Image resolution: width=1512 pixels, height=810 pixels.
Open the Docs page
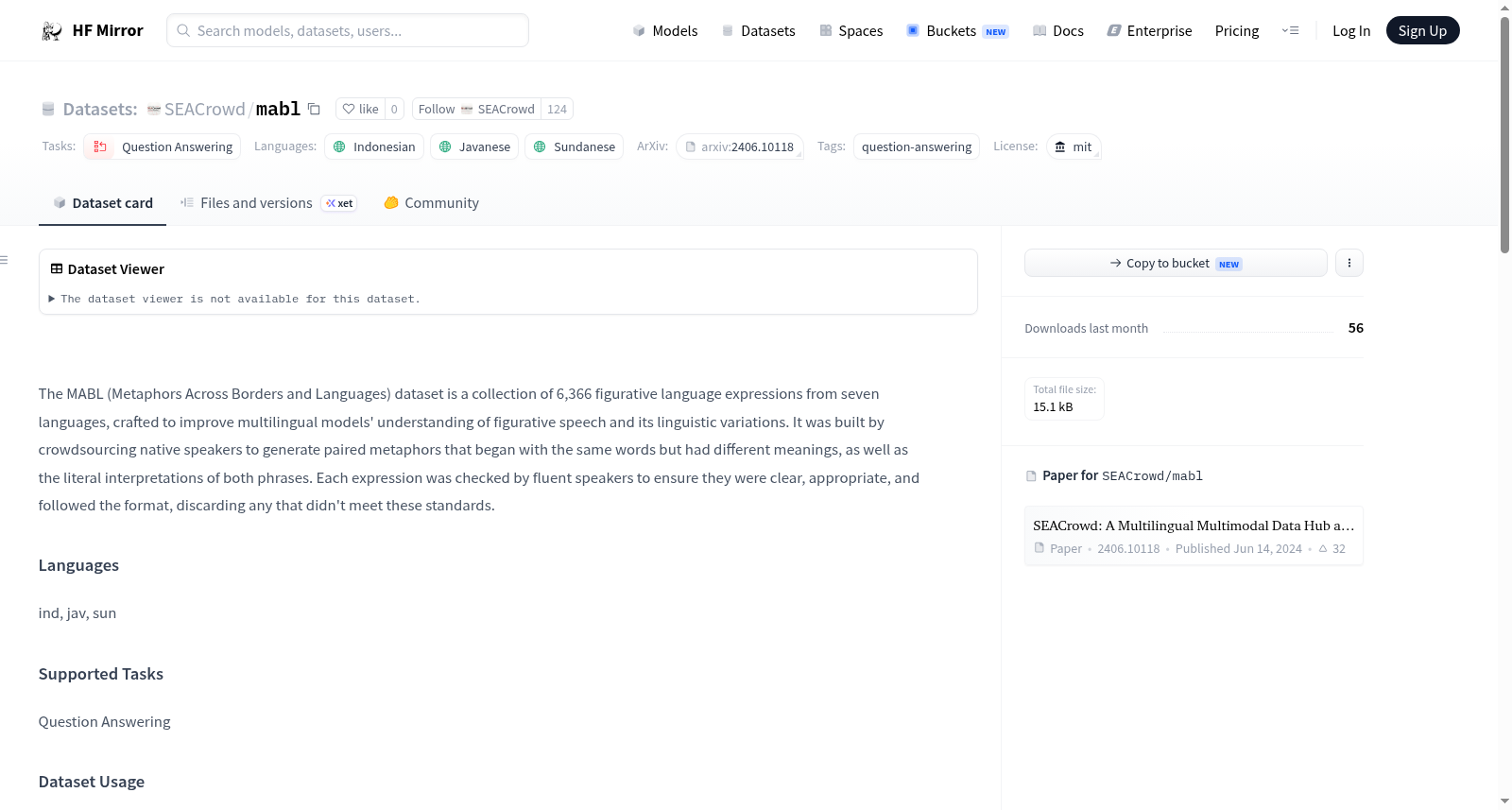[1057, 31]
